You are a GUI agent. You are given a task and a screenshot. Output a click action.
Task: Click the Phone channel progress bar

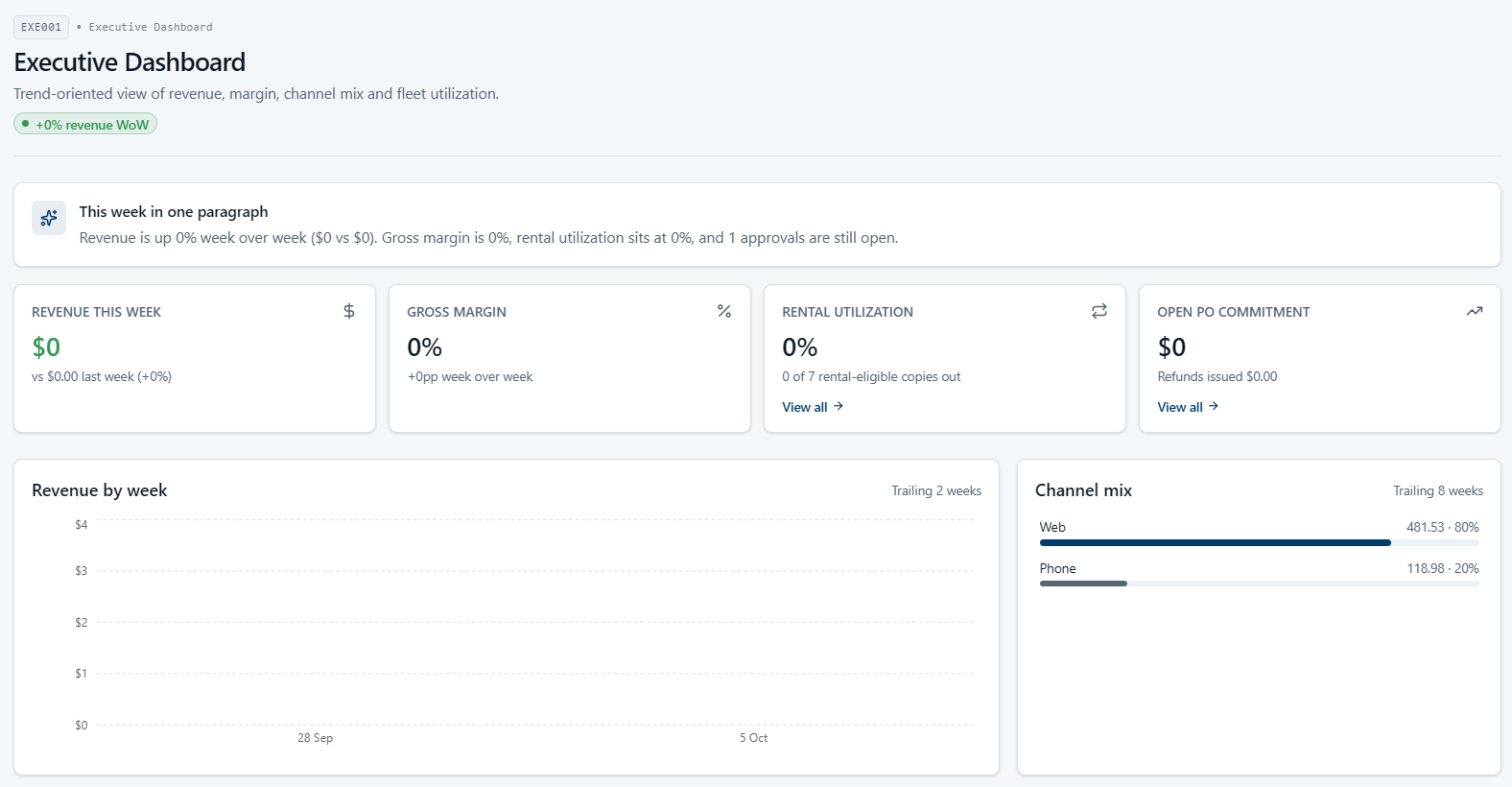pos(1259,584)
